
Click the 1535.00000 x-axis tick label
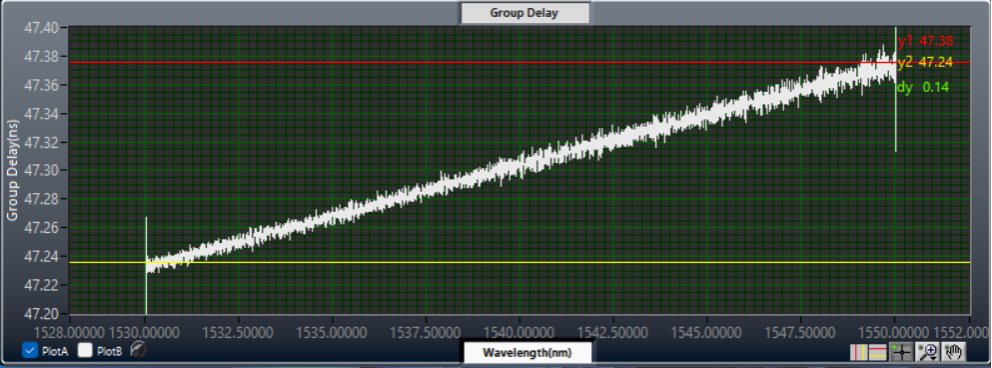tap(332, 332)
